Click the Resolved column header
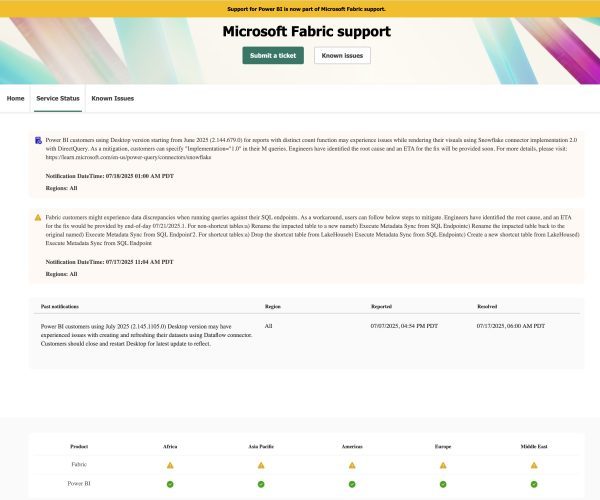 coord(487,306)
